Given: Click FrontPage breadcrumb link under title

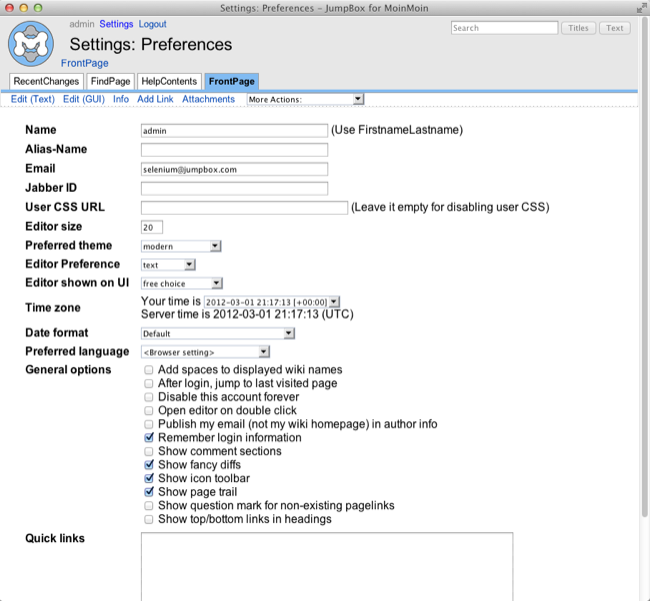Looking at the screenshot, I should tap(85, 63).
